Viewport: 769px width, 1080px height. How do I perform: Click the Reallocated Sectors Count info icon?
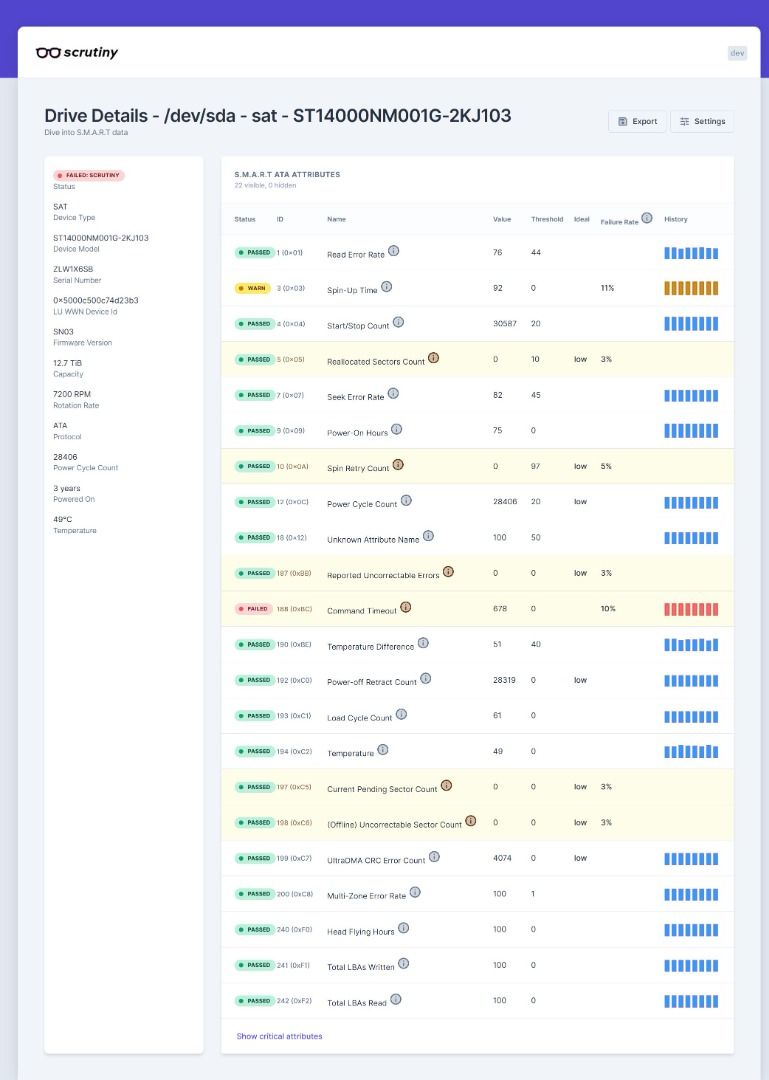click(x=433, y=357)
